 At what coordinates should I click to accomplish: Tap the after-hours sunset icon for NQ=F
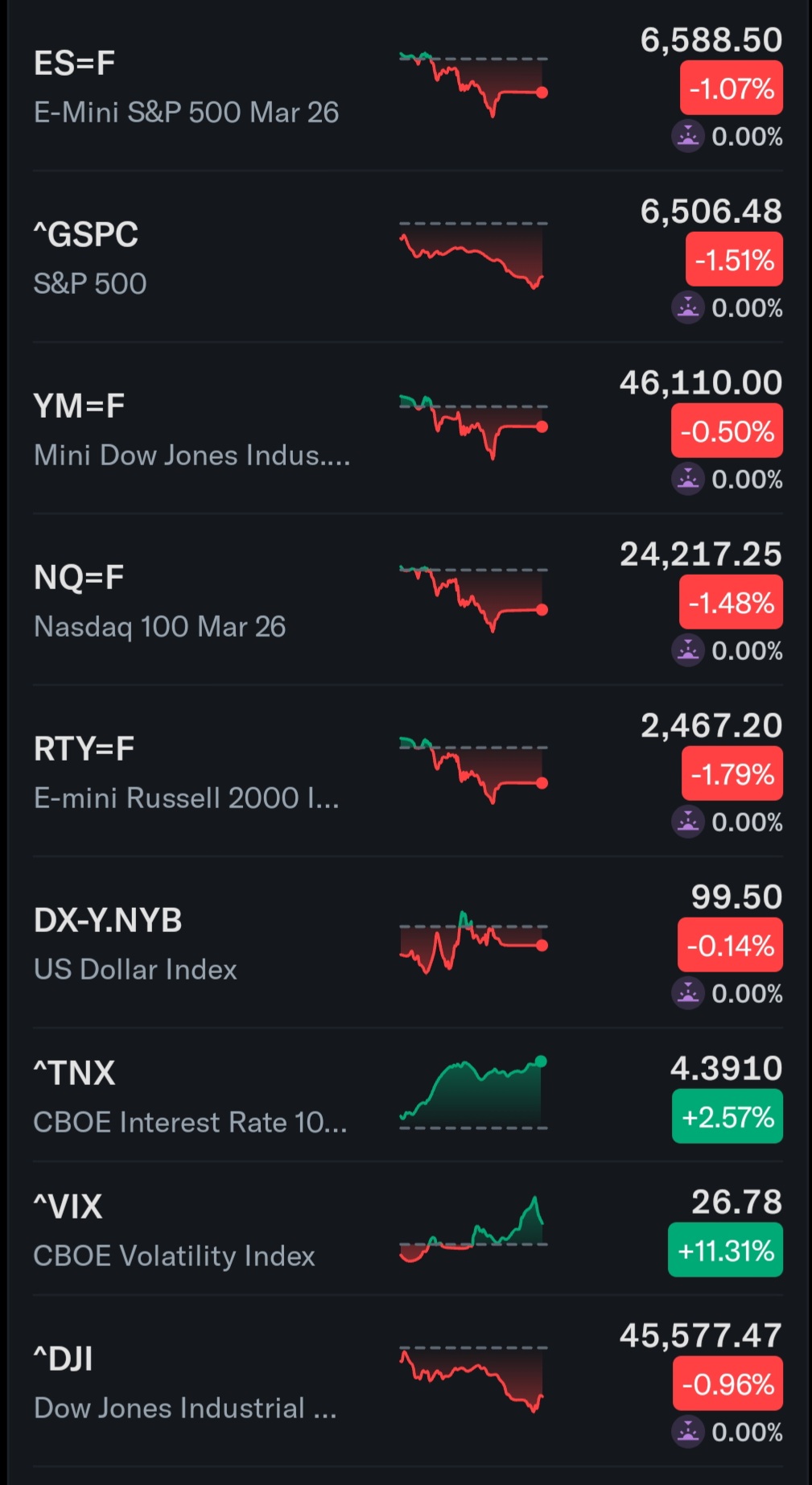click(x=688, y=650)
